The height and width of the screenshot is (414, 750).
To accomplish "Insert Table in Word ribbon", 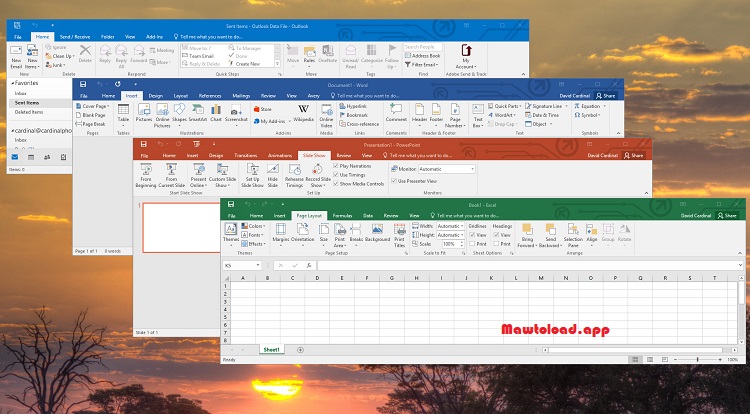I will pos(123,113).
